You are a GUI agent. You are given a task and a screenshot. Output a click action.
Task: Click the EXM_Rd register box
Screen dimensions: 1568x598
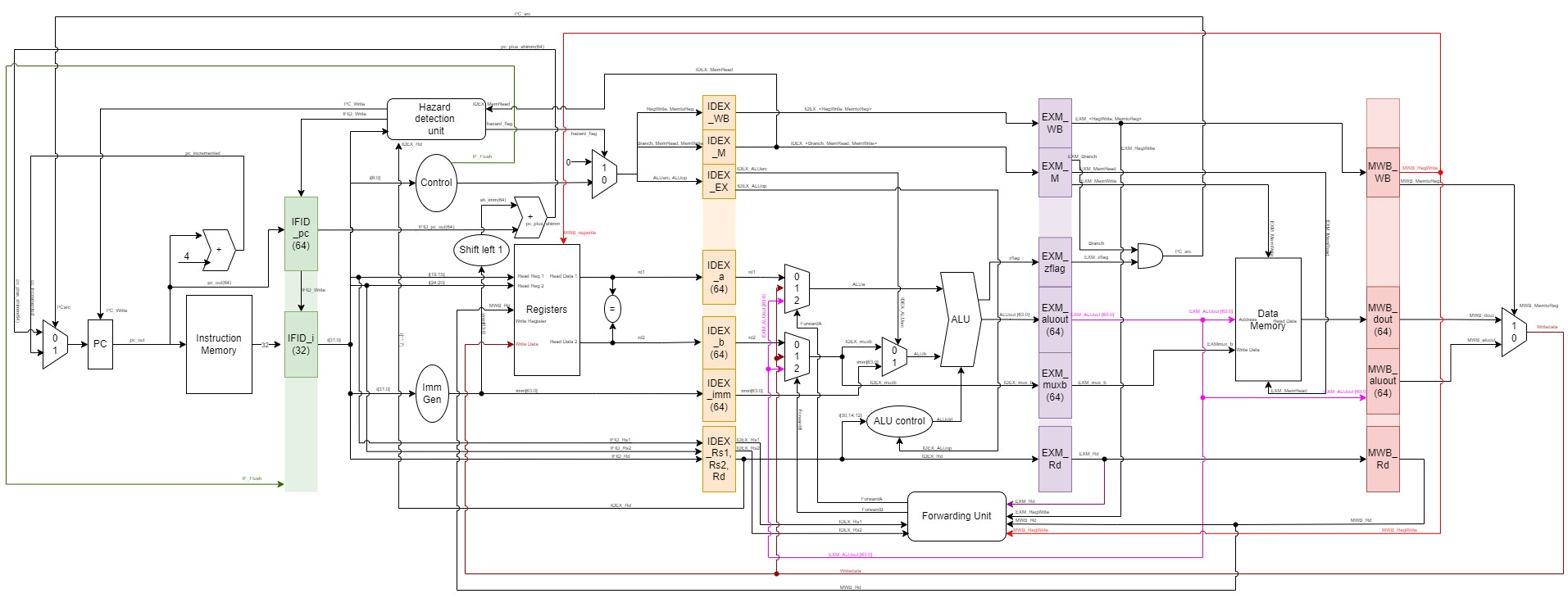1055,459
